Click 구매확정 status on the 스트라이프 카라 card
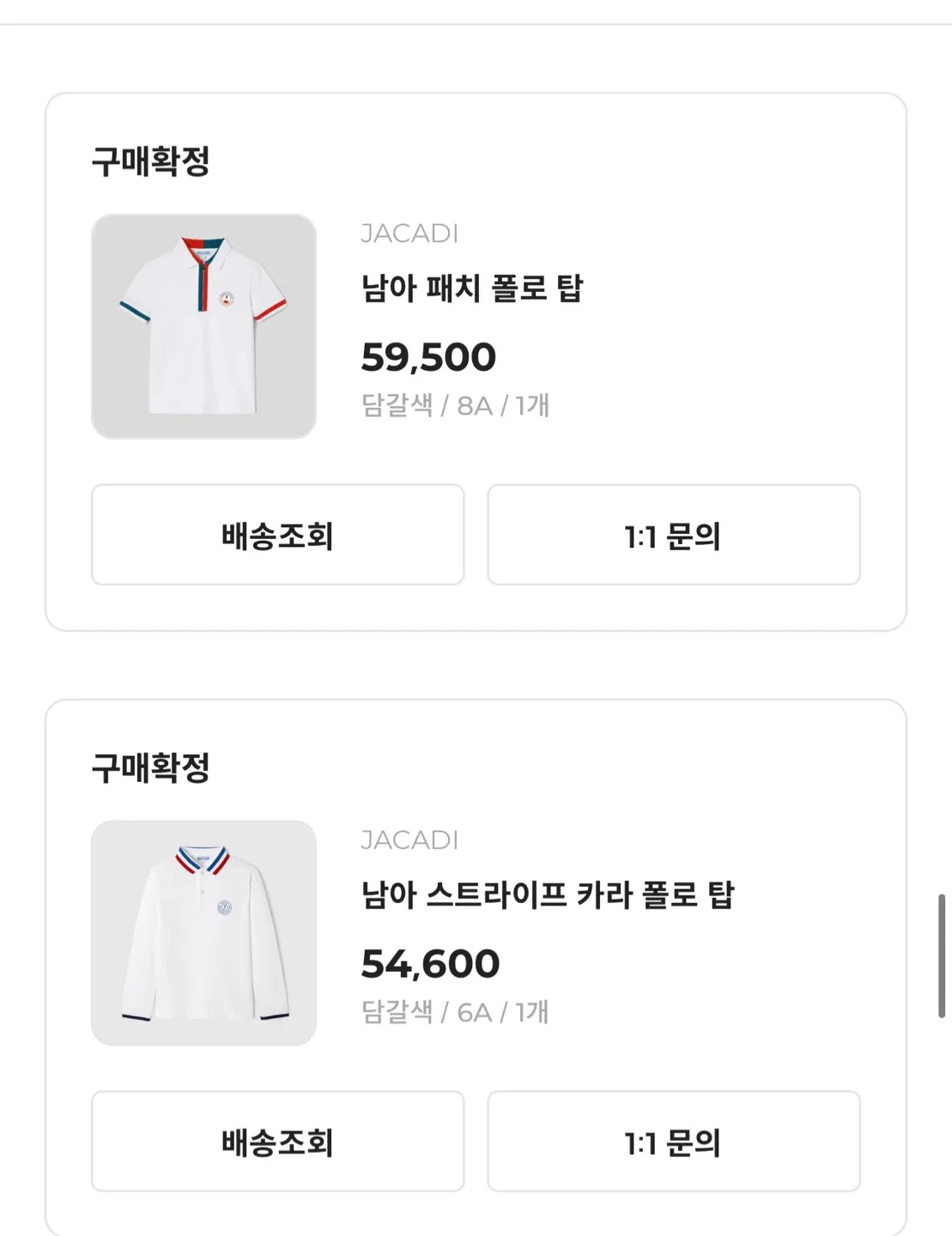Screen dimensions: 952x1236 pyautogui.click(x=151, y=768)
